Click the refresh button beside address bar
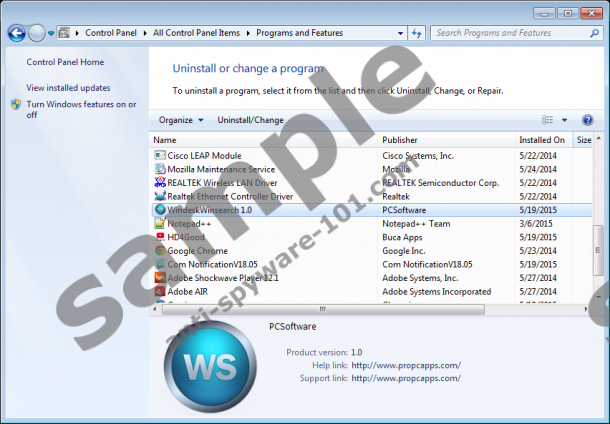 coord(416,33)
